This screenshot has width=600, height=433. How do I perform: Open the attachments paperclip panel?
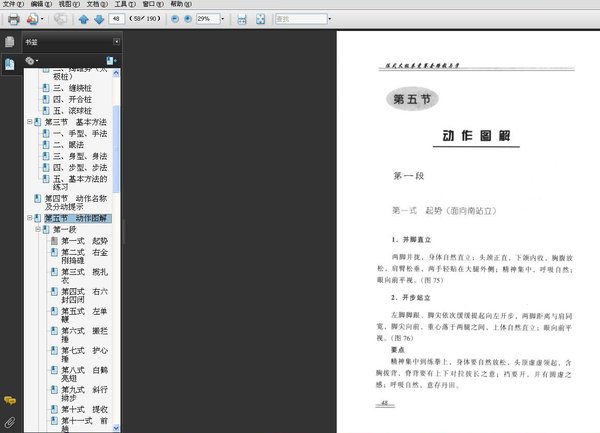(10, 422)
